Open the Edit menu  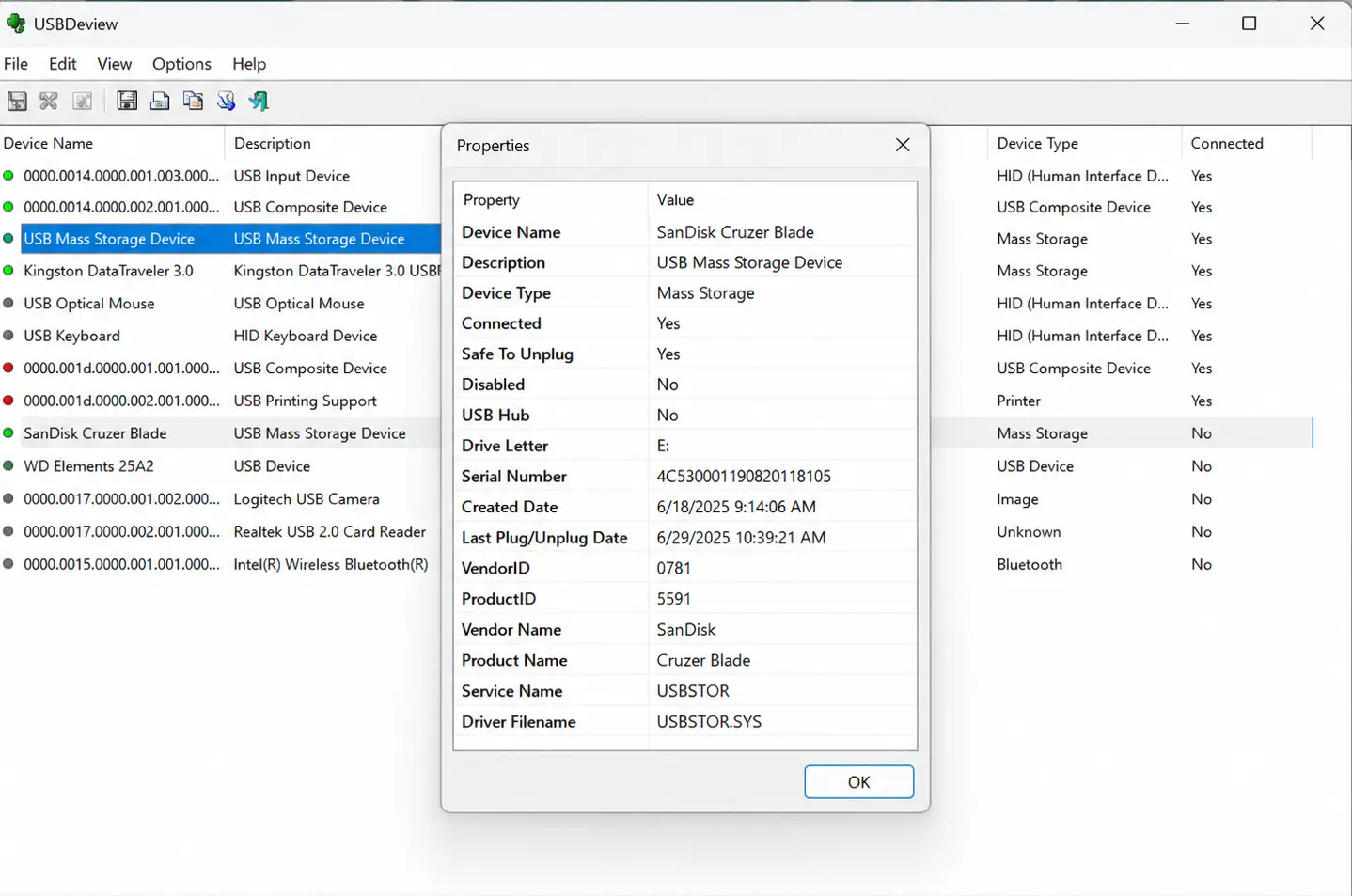pyautogui.click(x=63, y=64)
